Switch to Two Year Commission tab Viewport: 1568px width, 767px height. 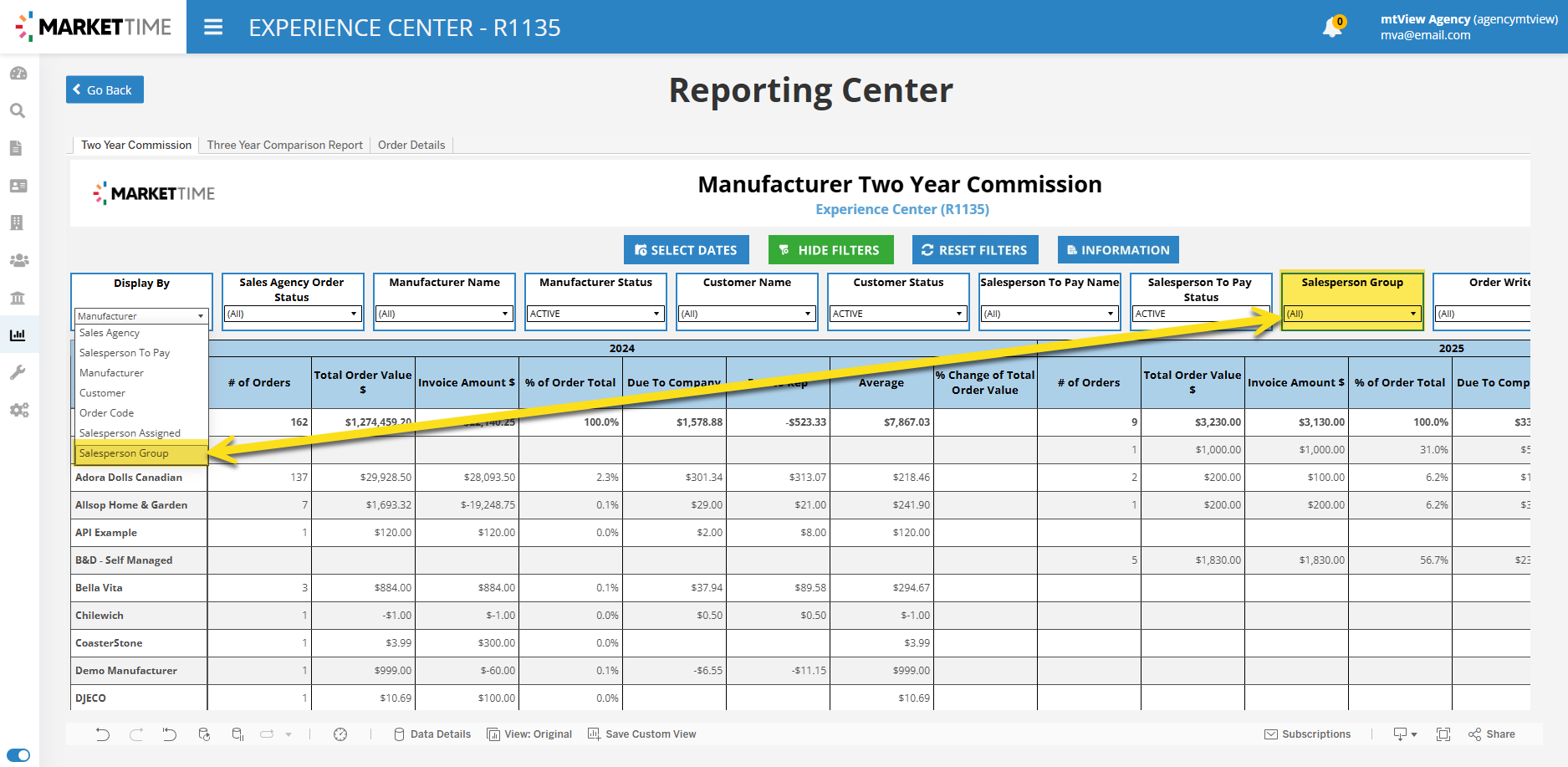(x=136, y=145)
